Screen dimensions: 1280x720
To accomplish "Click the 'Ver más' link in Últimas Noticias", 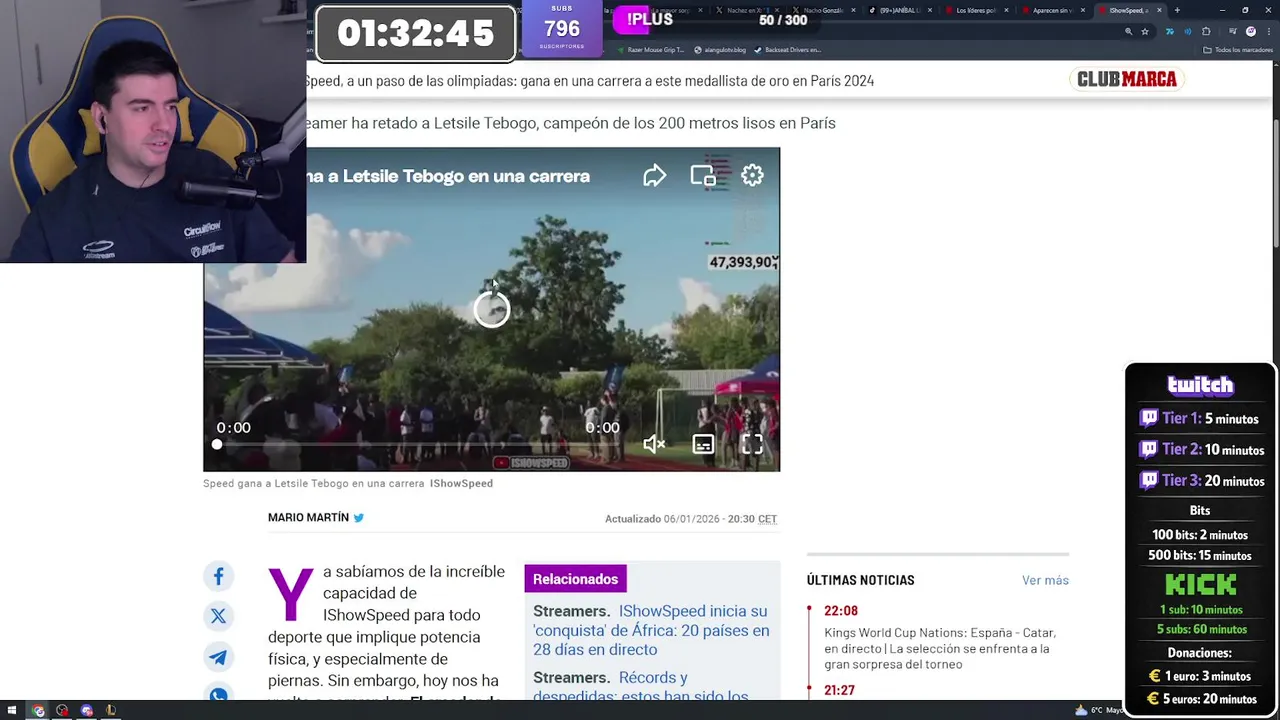I will tap(1045, 580).
